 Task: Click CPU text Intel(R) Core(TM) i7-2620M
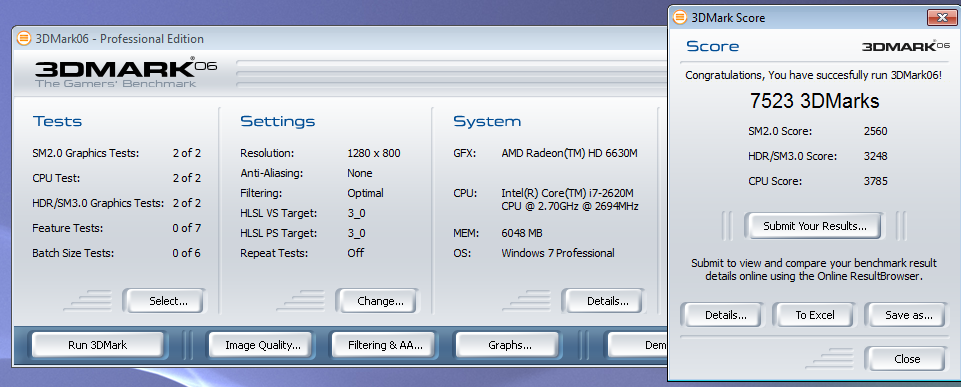click(x=567, y=193)
